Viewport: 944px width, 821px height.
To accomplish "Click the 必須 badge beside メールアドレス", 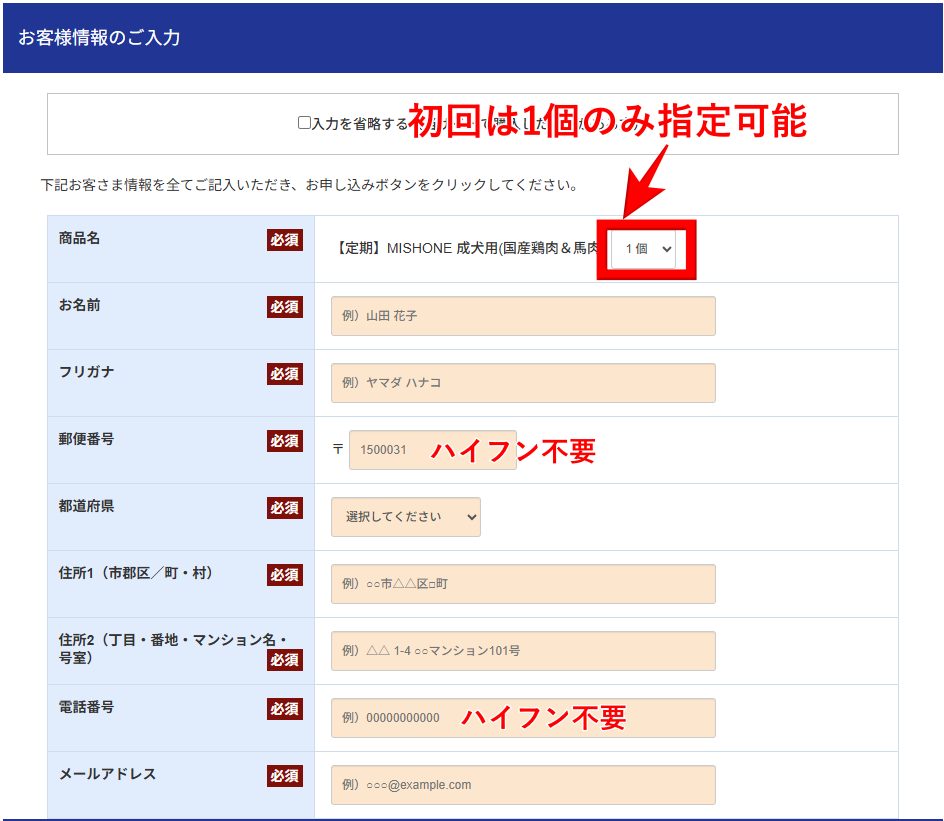I will (x=284, y=776).
